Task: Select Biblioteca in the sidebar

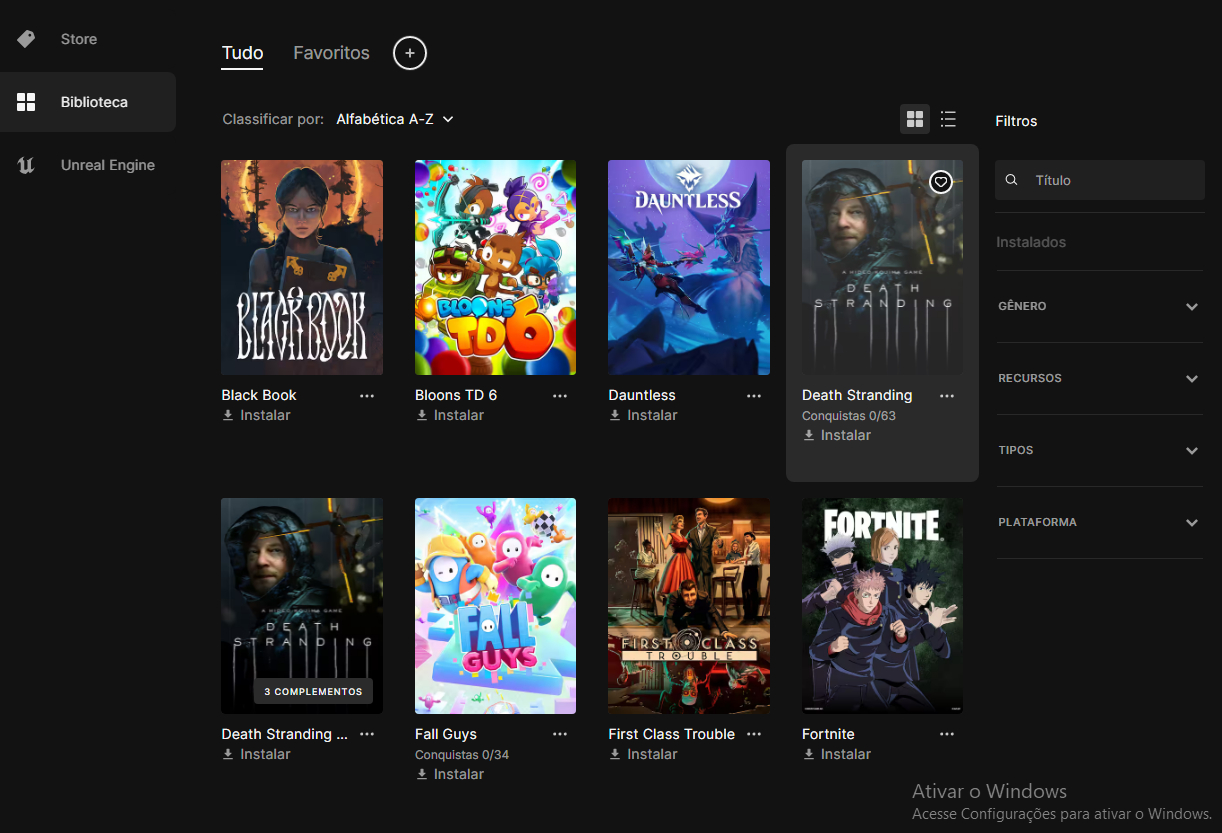Action: pos(88,102)
